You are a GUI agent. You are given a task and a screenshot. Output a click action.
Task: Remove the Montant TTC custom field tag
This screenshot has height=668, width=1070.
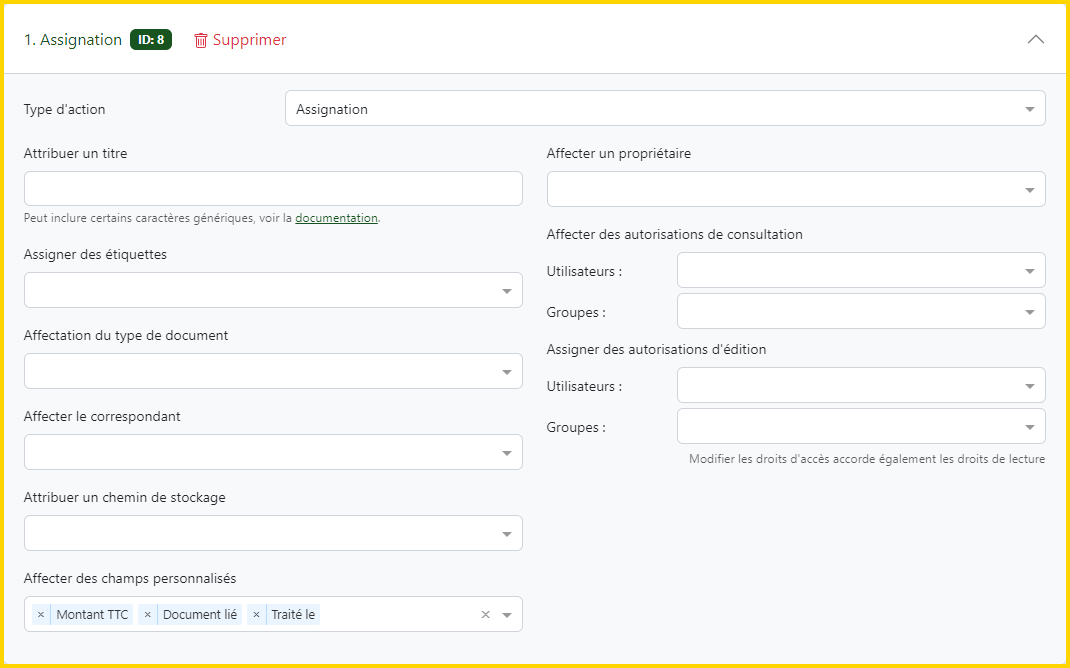tap(41, 615)
